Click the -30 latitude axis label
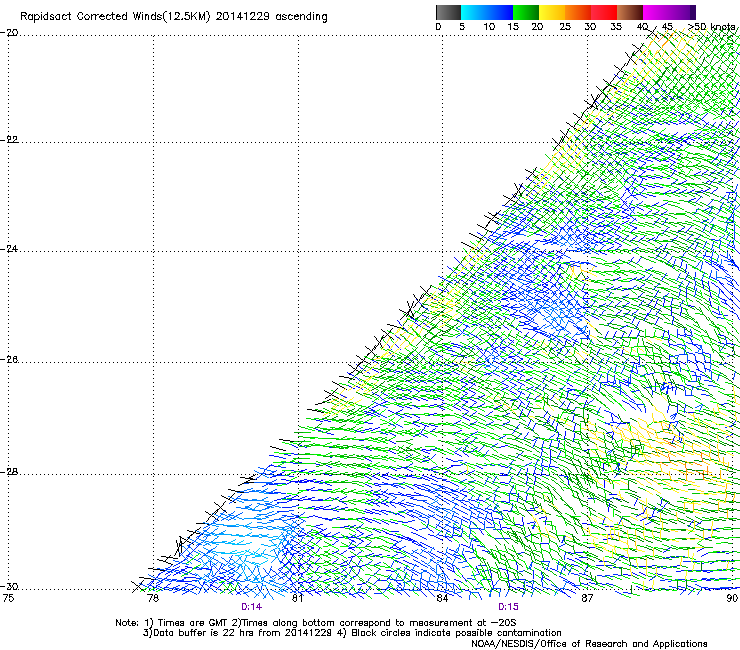Viewport: 740px width, 650px height. click(x=9, y=587)
